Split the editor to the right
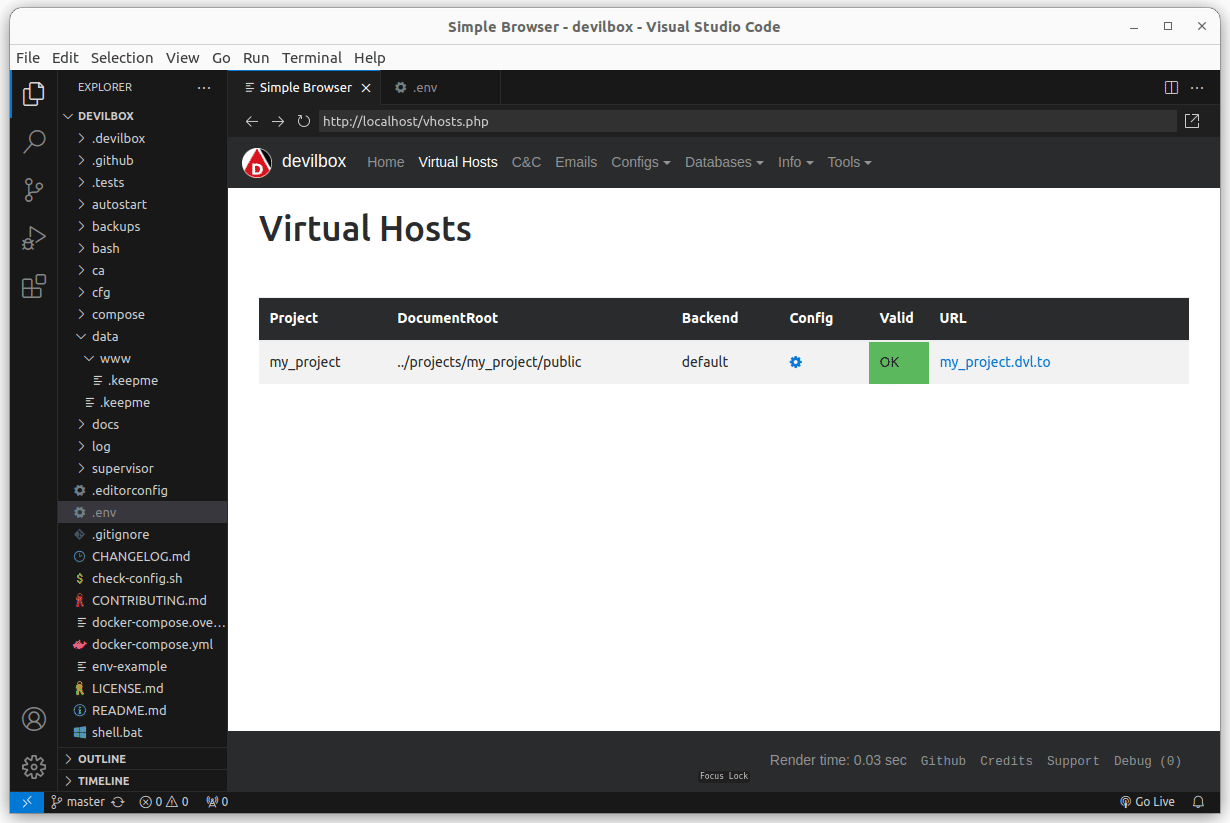The width and height of the screenshot is (1230, 823). (x=1171, y=87)
